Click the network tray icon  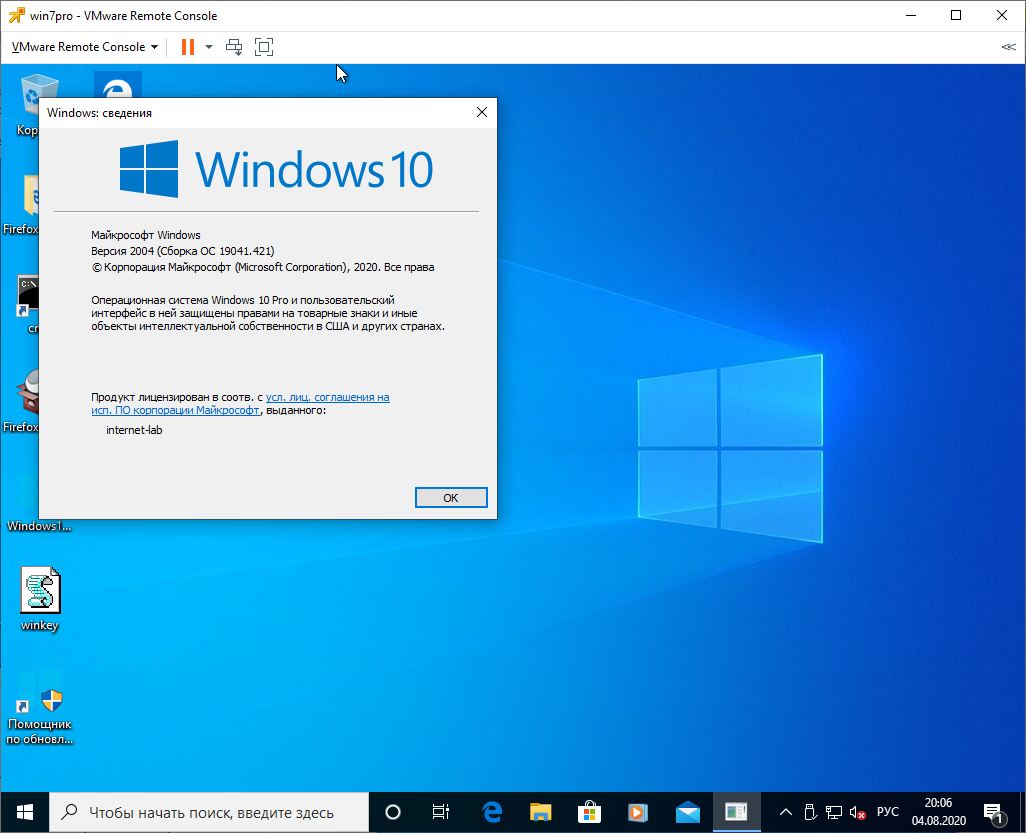tap(834, 812)
